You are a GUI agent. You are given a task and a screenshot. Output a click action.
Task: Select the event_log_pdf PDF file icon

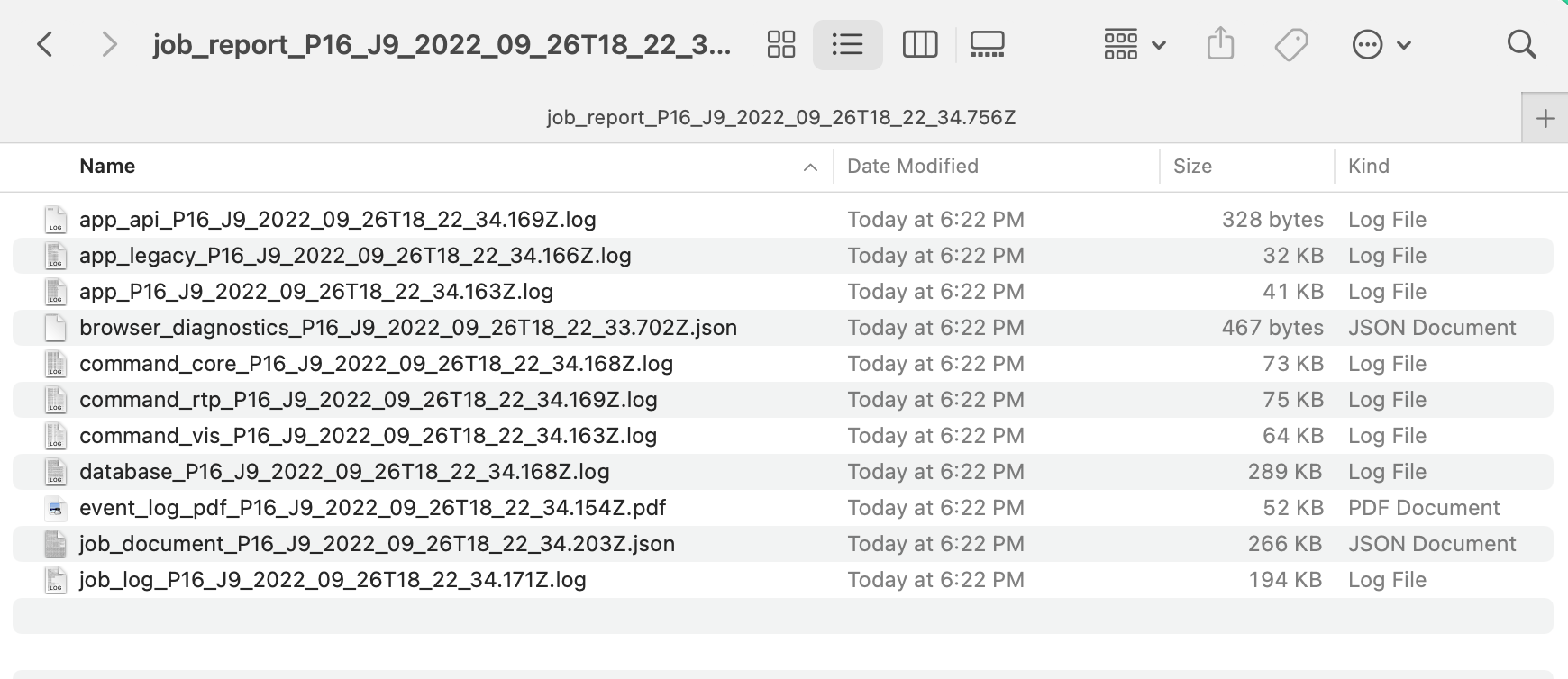click(56, 509)
